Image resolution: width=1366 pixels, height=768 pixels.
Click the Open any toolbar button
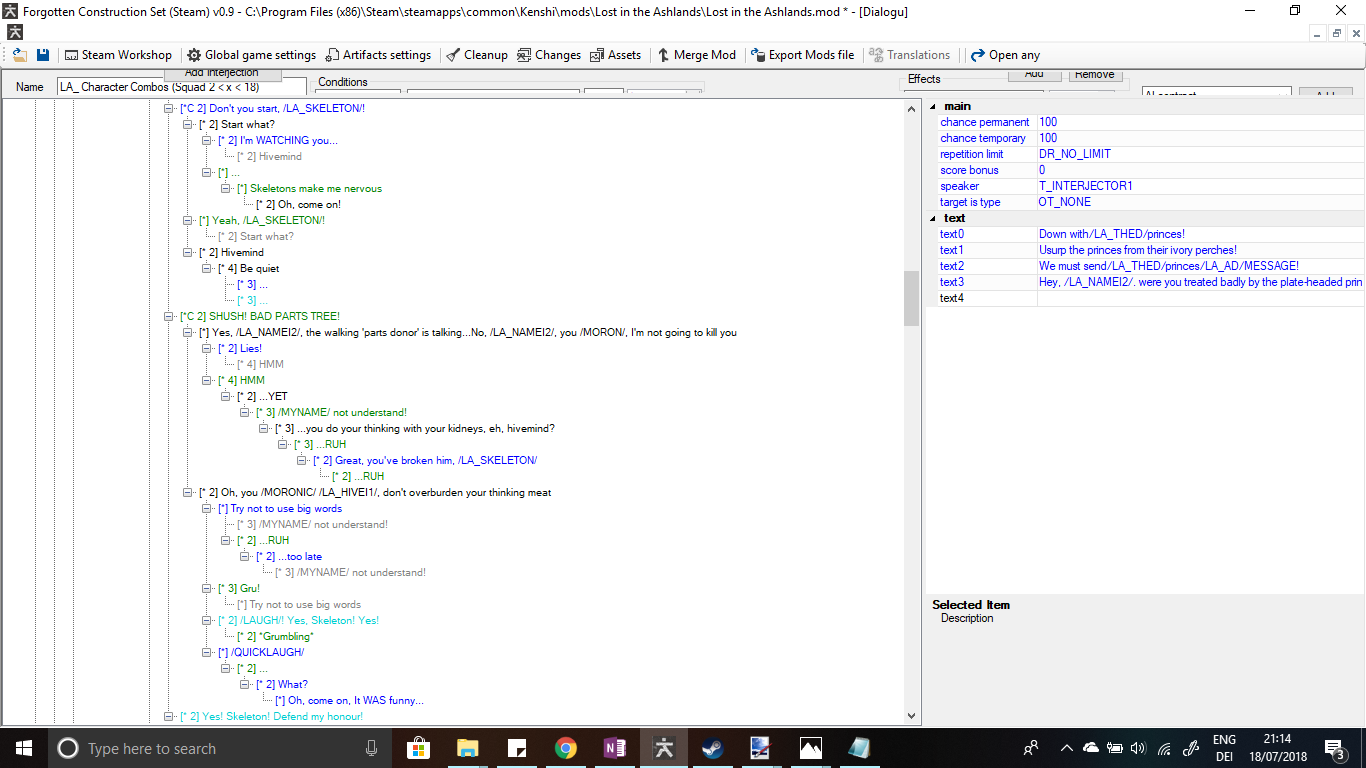pyautogui.click(x=1005, y=55)
